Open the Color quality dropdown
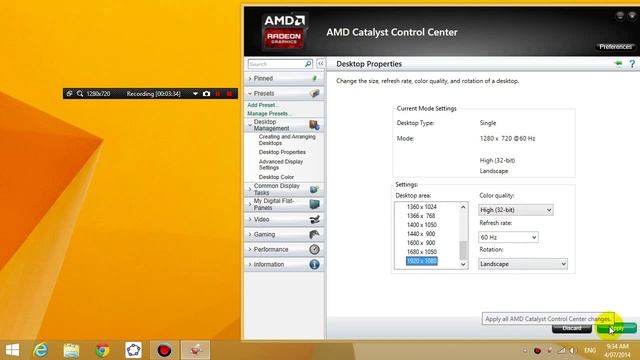Viewport: 640px width, 360px height. pyautogui.click(x=516, y=210)
